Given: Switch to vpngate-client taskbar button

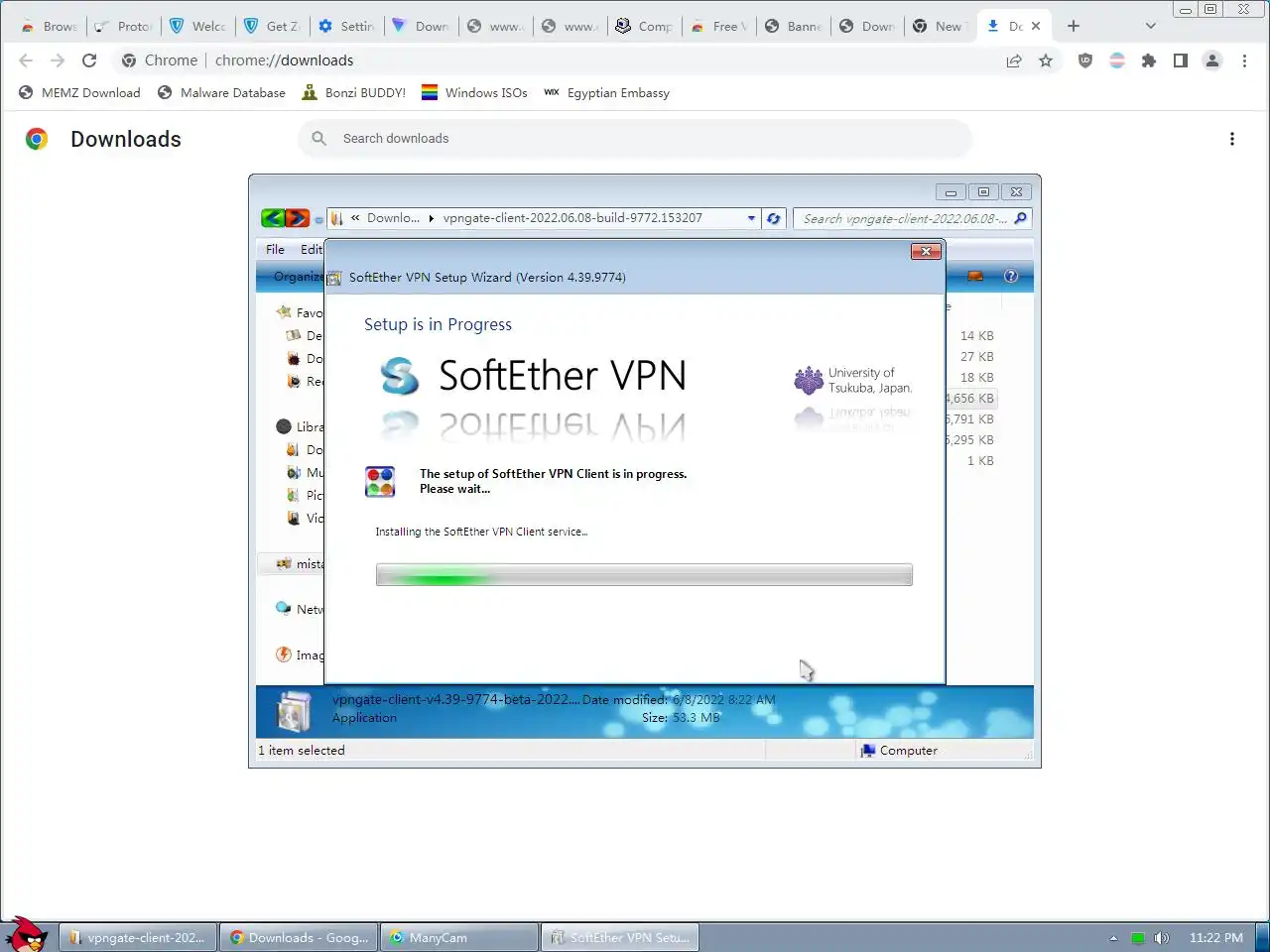Looking at the screenshot, I should [x=138, y=937].
